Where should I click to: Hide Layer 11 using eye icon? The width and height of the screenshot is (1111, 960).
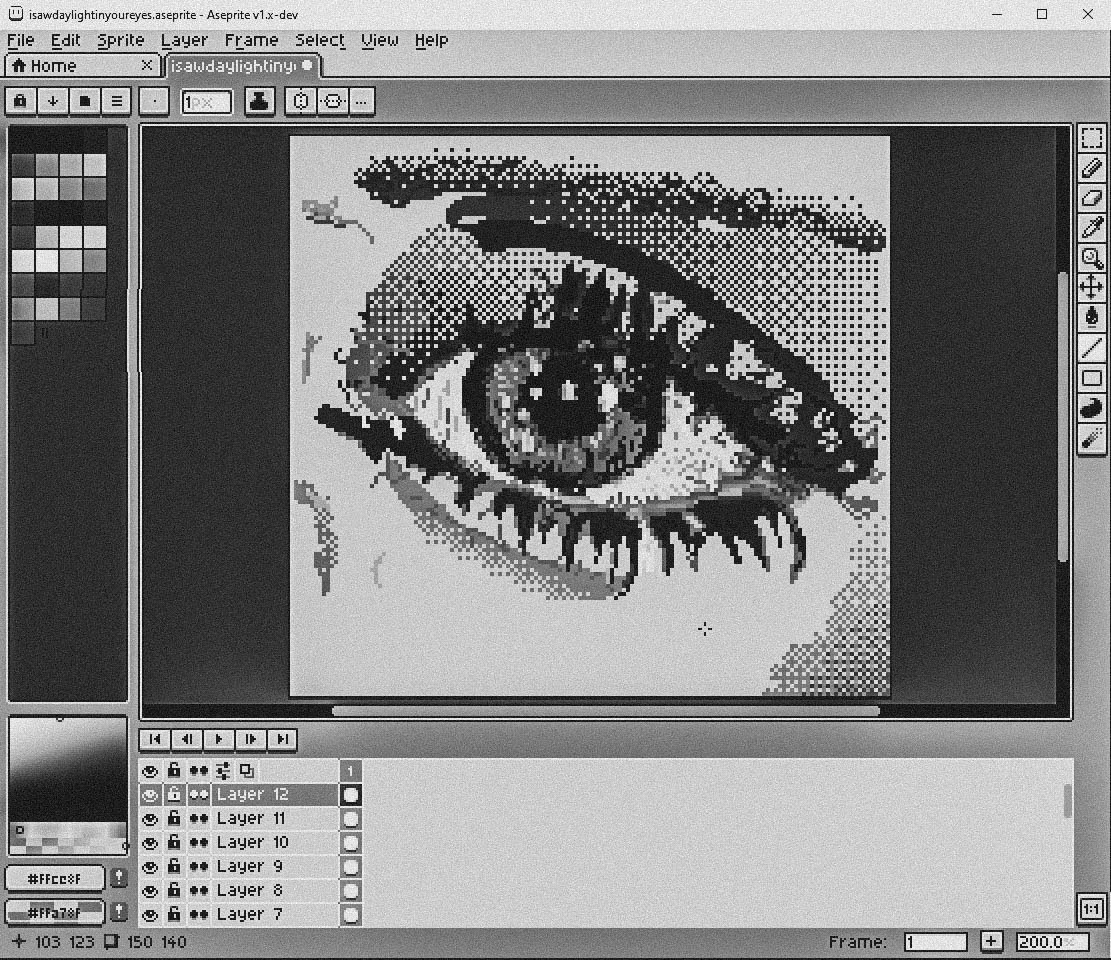tap(150, 819)
